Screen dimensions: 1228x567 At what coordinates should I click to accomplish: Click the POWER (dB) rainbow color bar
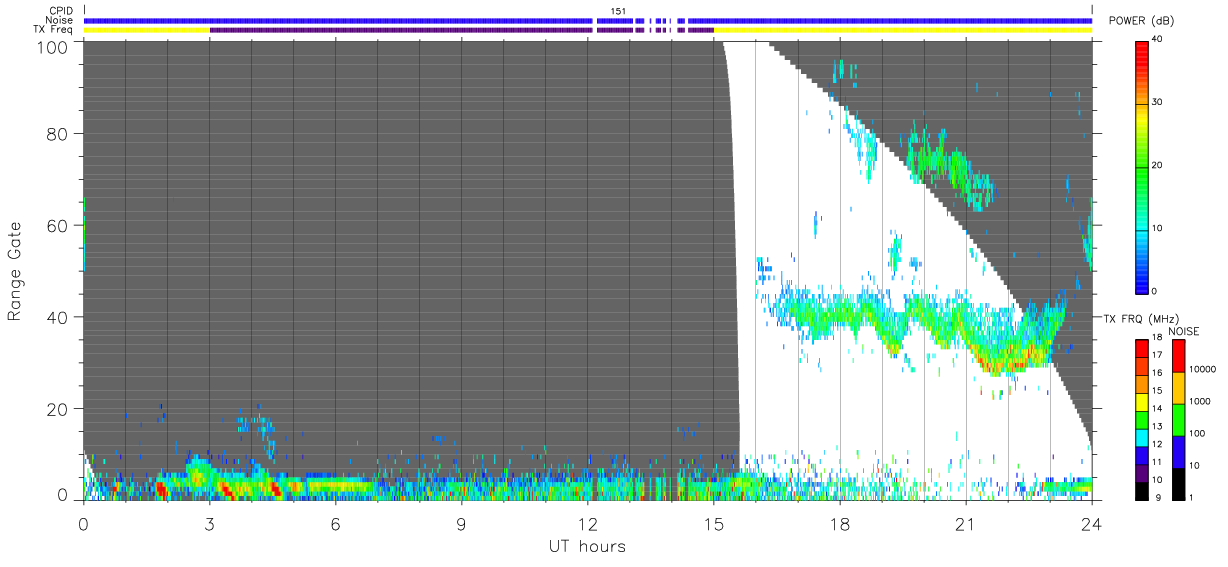pyautogui.click(x=1142, y=166)
